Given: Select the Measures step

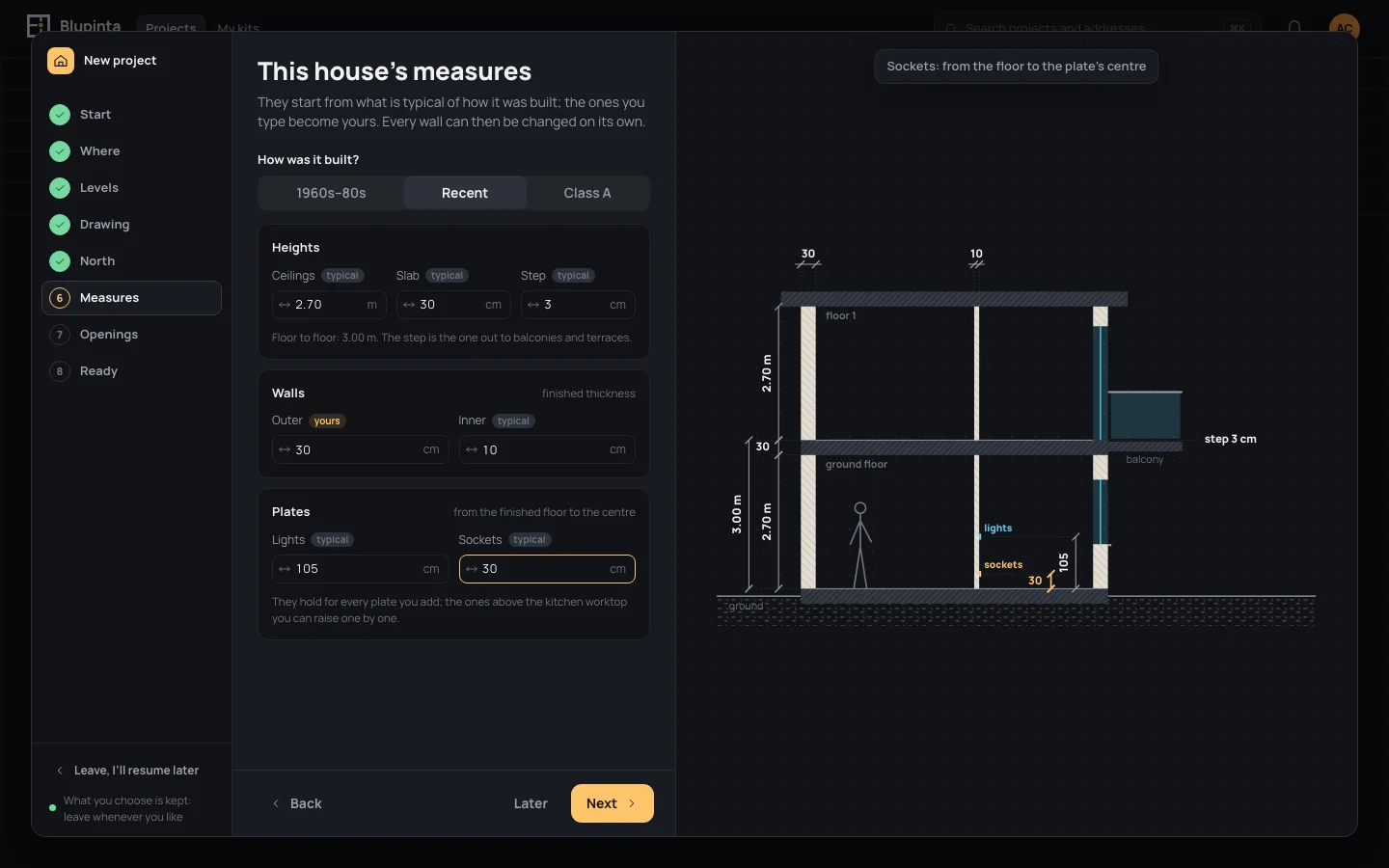Looking at the screenshot, I should tap(131, 298).
